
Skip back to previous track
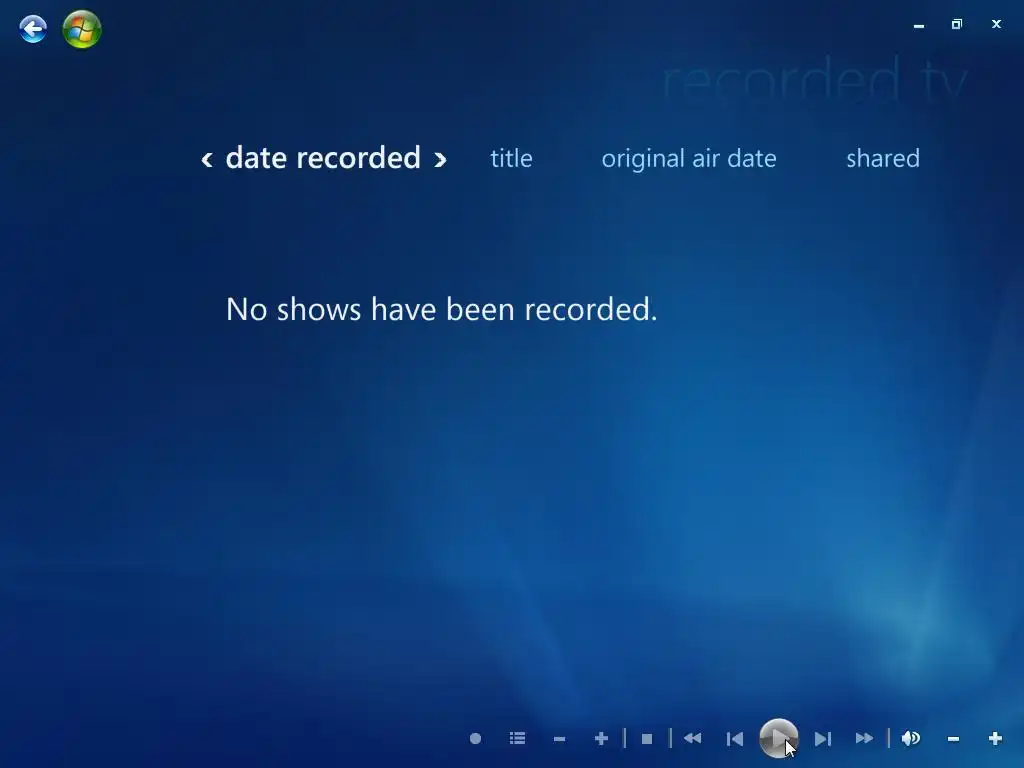[735, 739]
